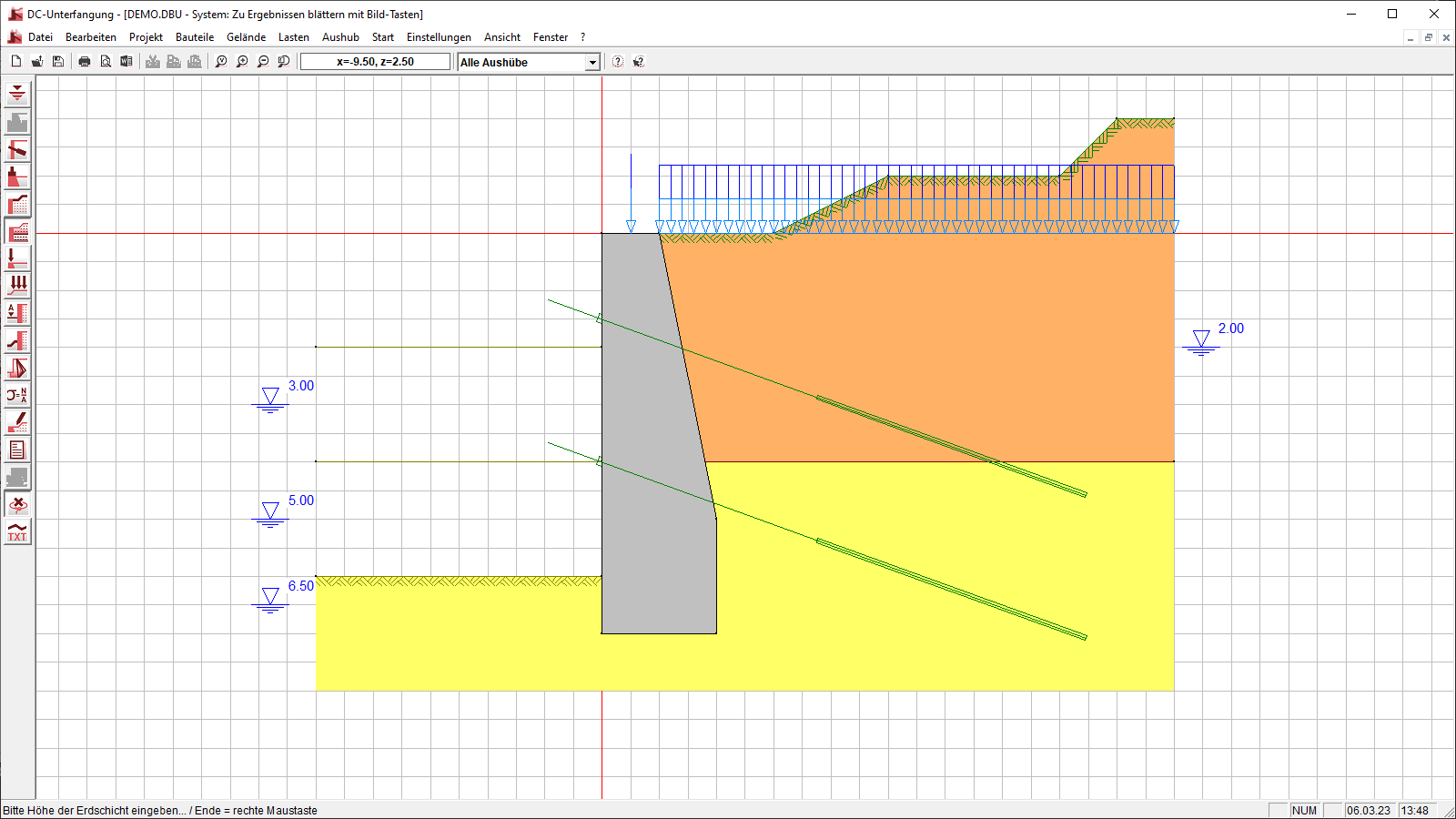
Task: Open the Gelände menu
Action: pos(246,37)
